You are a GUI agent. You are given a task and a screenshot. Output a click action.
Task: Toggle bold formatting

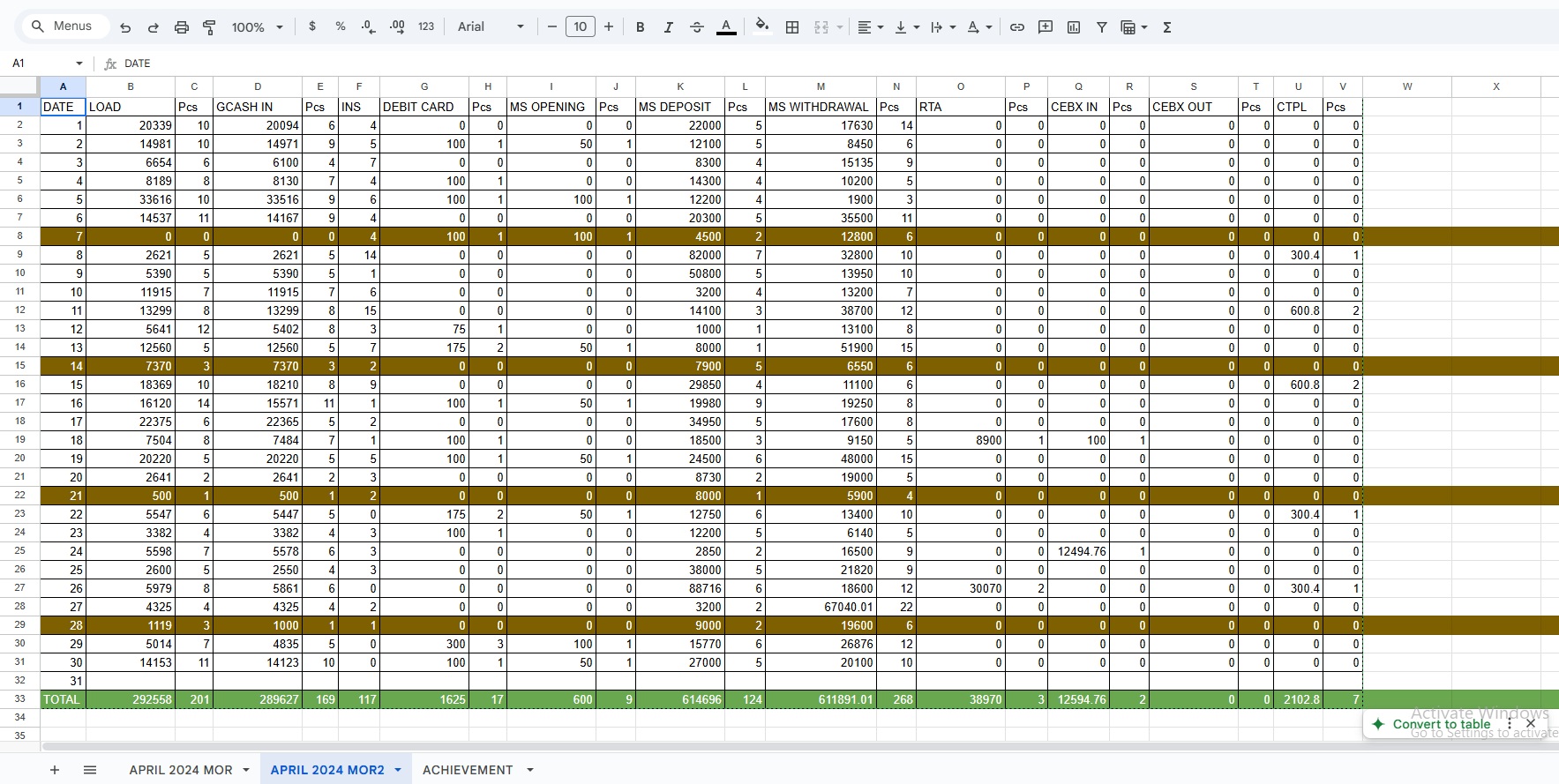[641, 27]
